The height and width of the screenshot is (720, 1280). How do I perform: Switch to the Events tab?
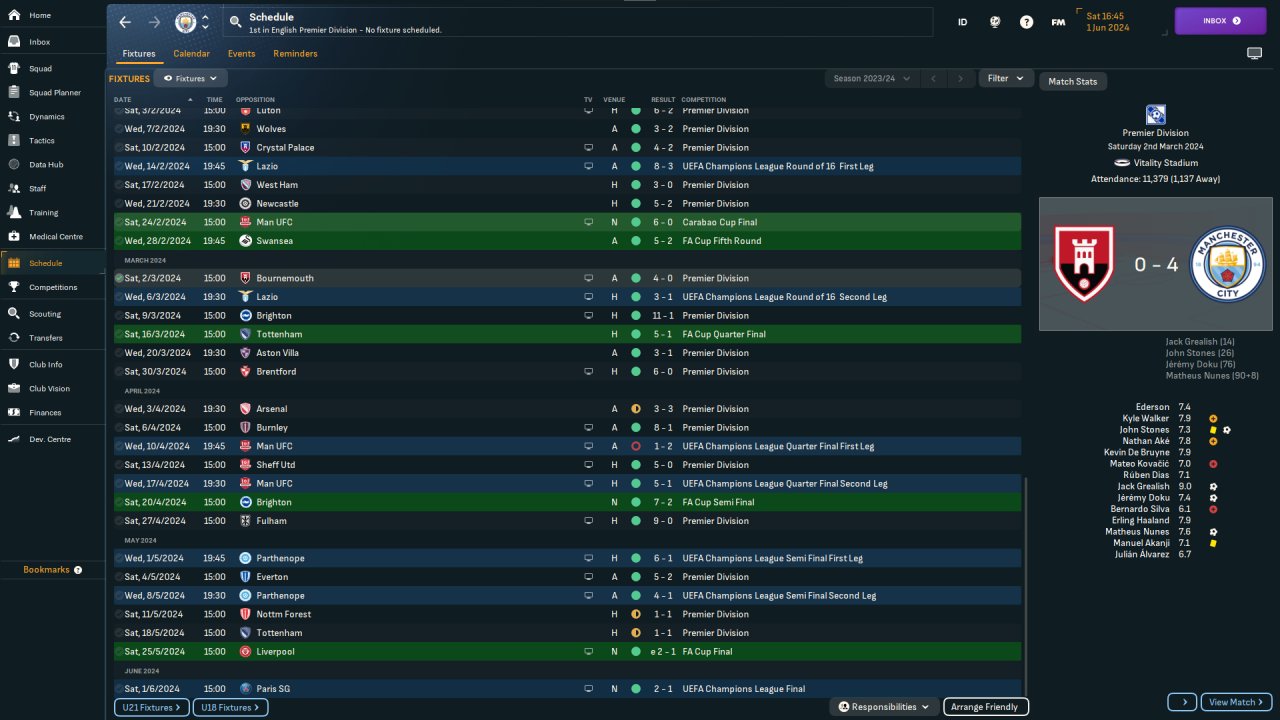(x=241, y=54)
